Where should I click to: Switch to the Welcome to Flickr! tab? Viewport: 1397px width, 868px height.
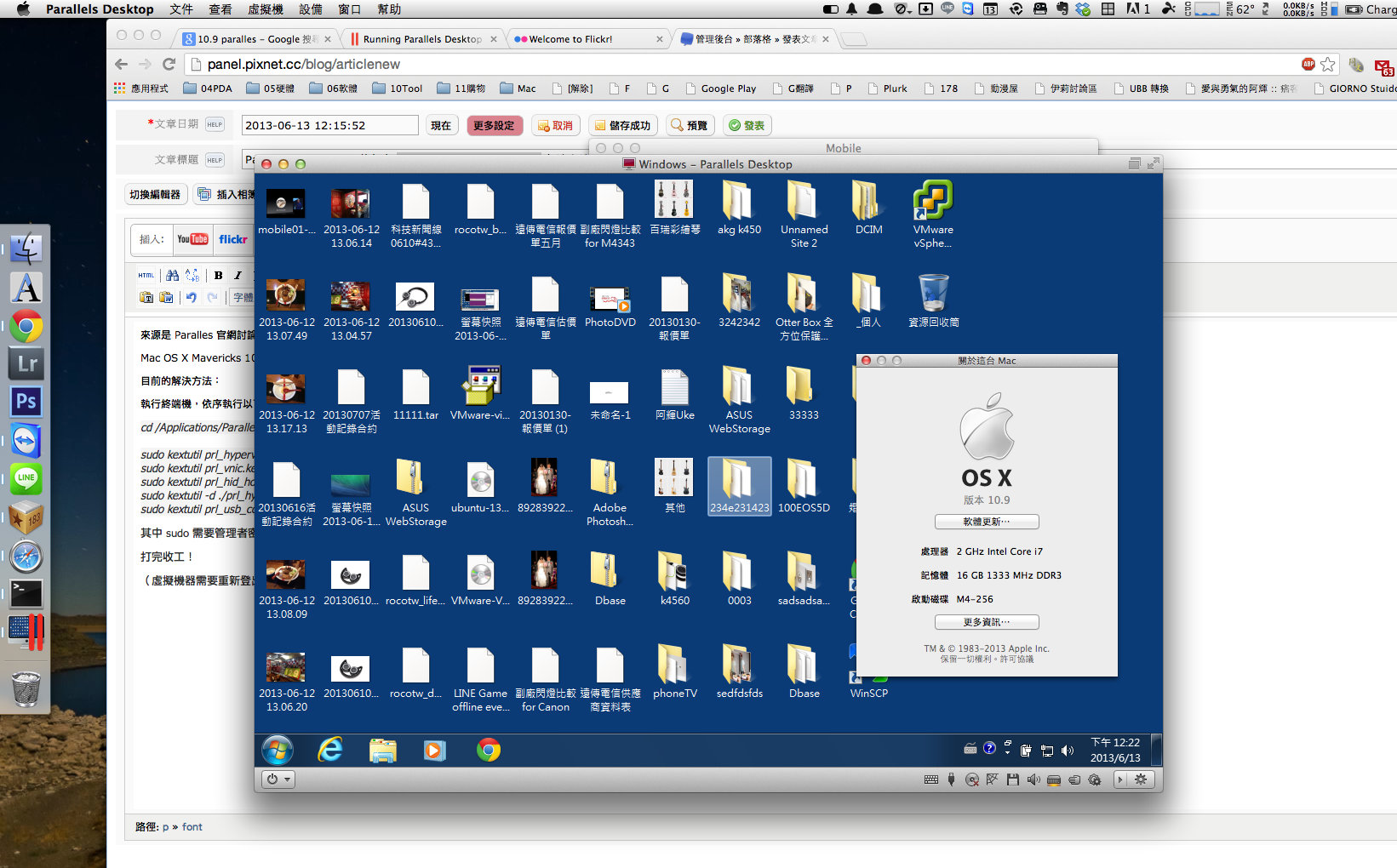point(589,39)
